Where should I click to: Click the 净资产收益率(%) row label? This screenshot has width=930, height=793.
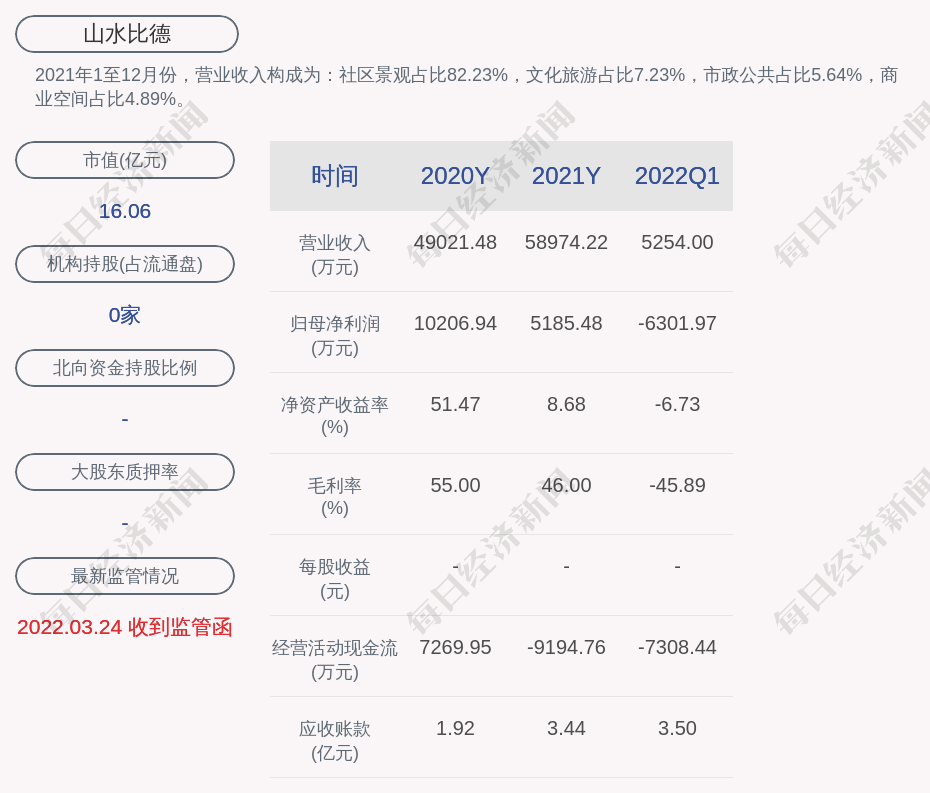[x=335, y=416]
